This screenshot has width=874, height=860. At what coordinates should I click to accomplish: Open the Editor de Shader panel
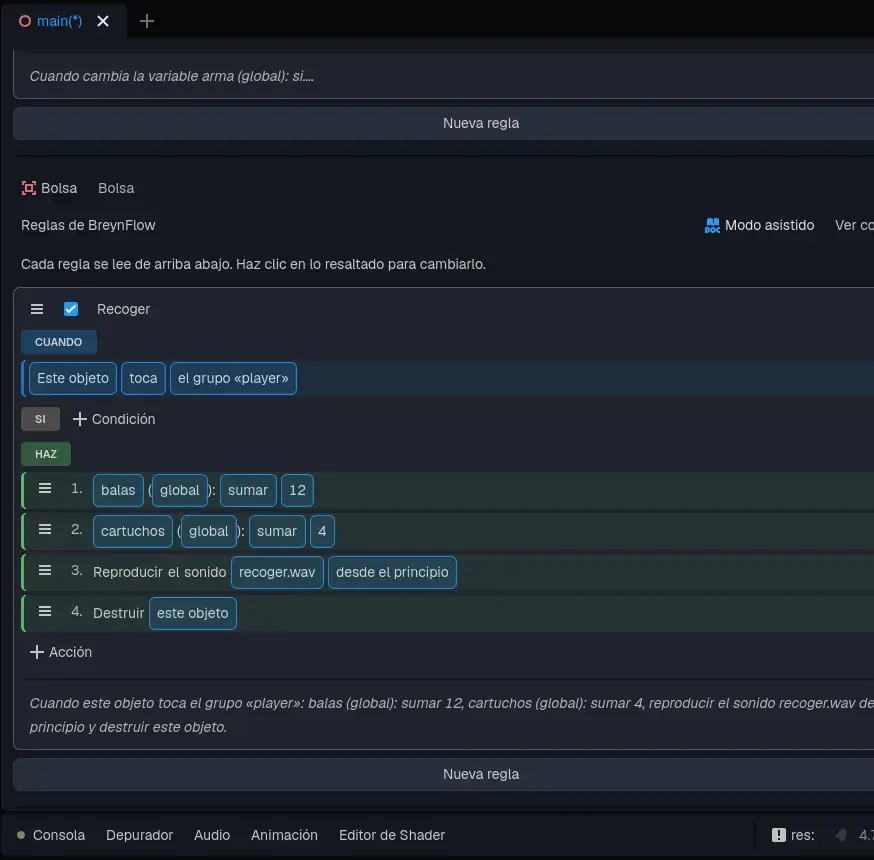click(x=392, y=835)
